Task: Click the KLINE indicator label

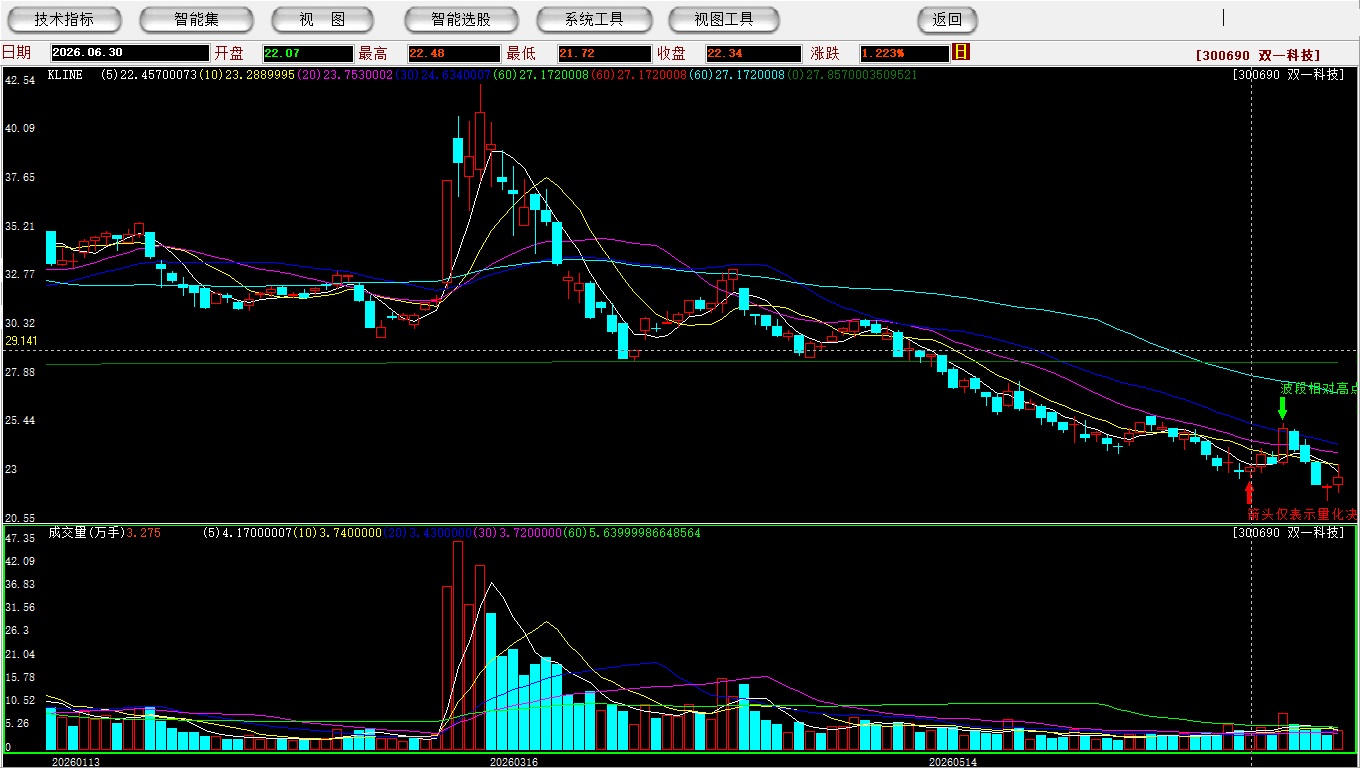Action: (x=65, y=75)
